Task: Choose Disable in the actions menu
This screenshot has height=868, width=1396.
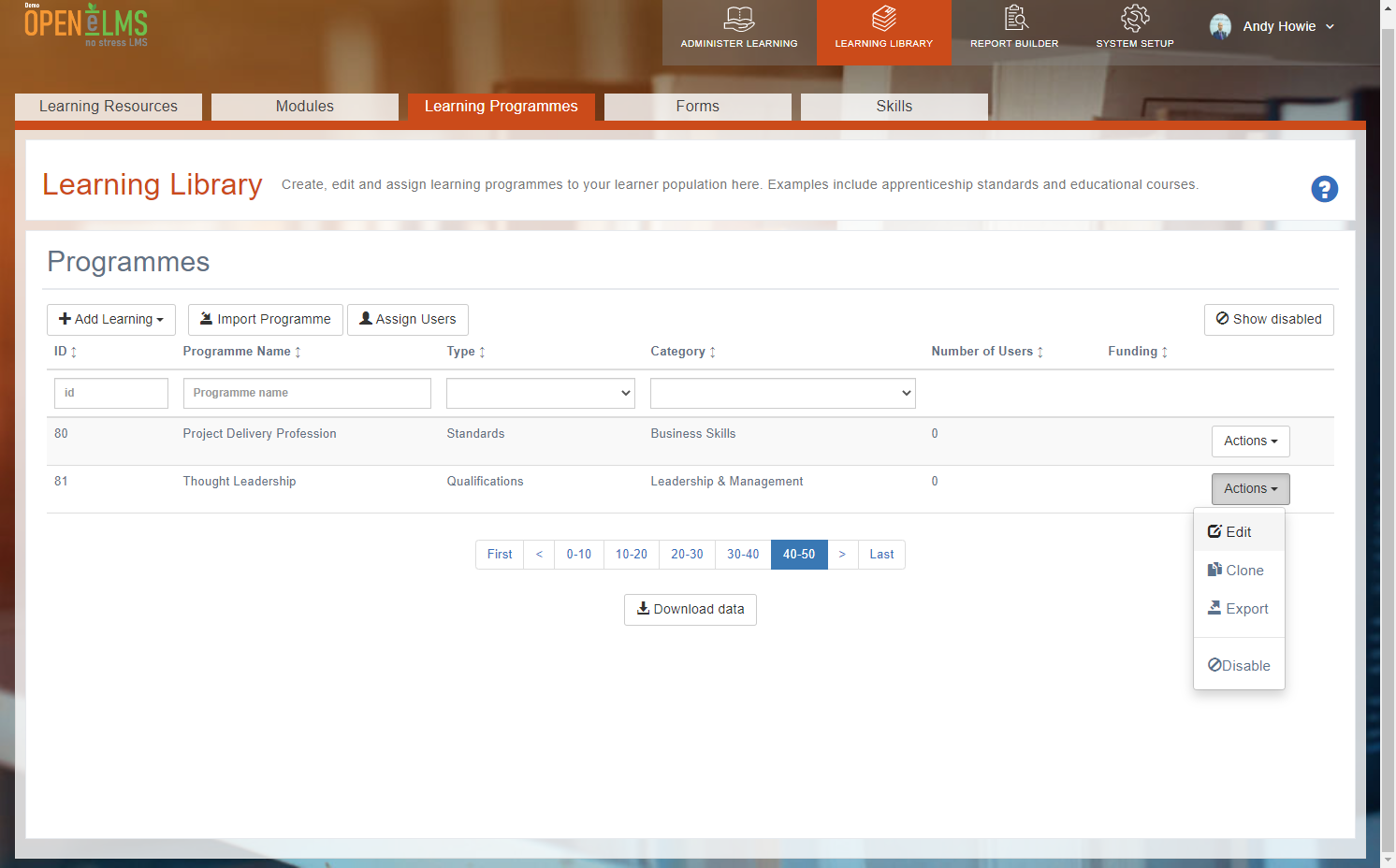Action: [1239, 666]
